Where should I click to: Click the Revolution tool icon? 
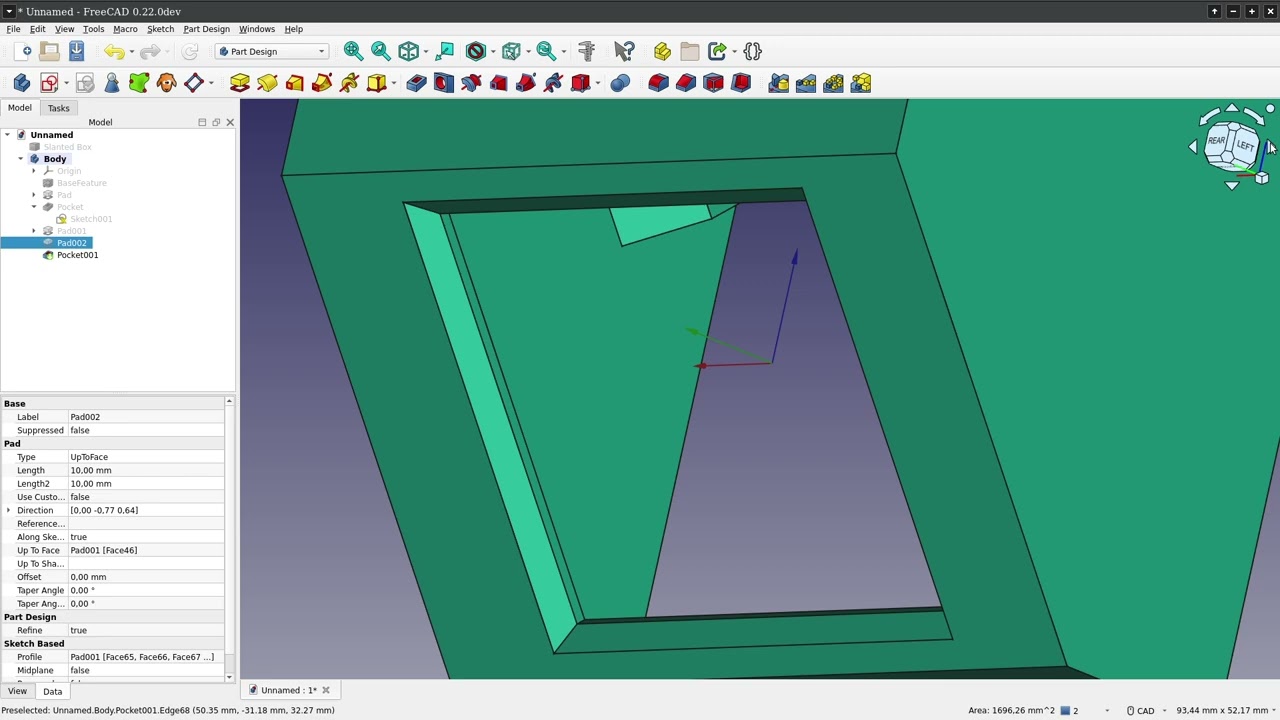pos(267,83)
